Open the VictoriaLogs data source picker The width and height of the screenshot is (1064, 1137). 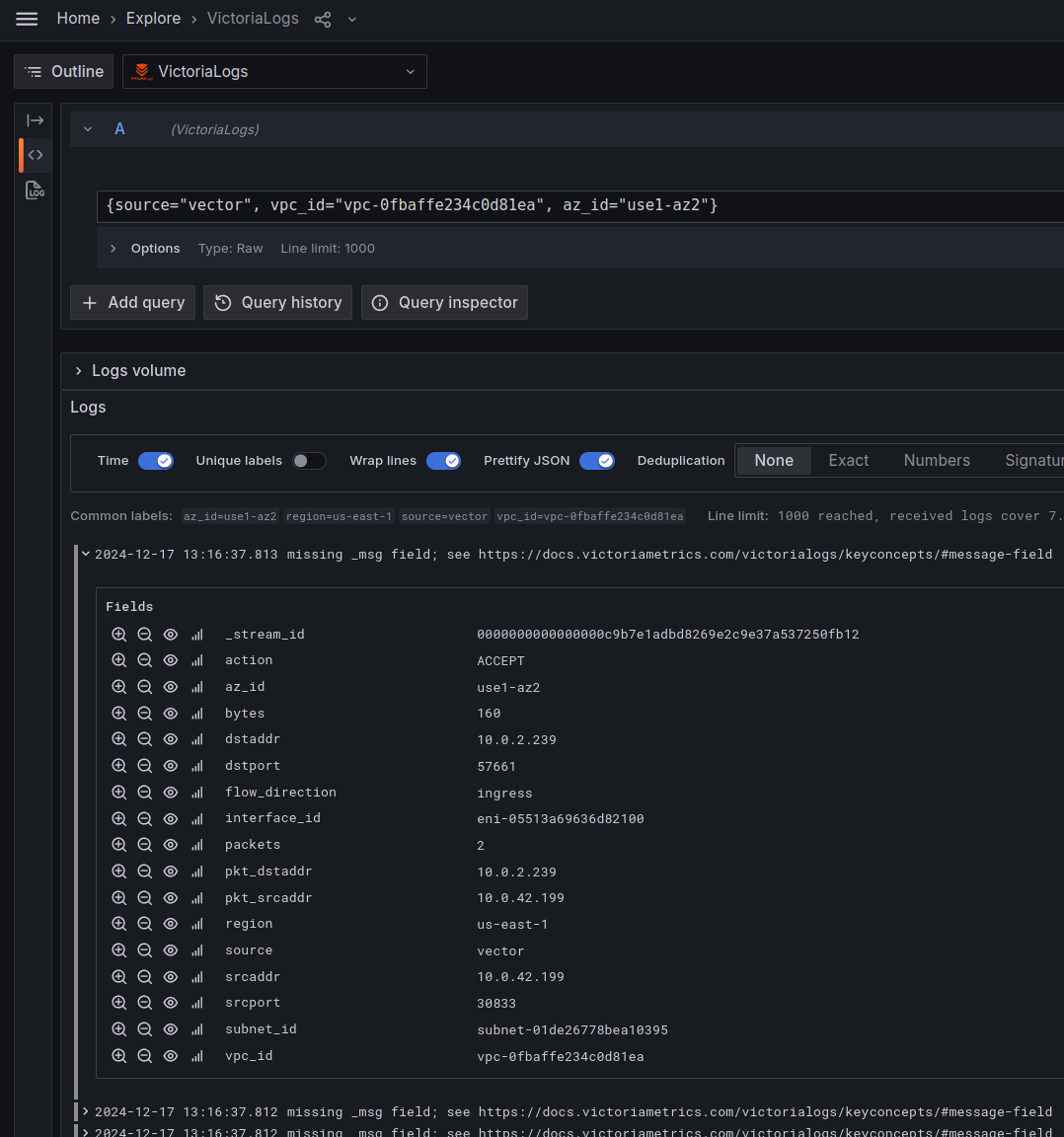point(274,71)
